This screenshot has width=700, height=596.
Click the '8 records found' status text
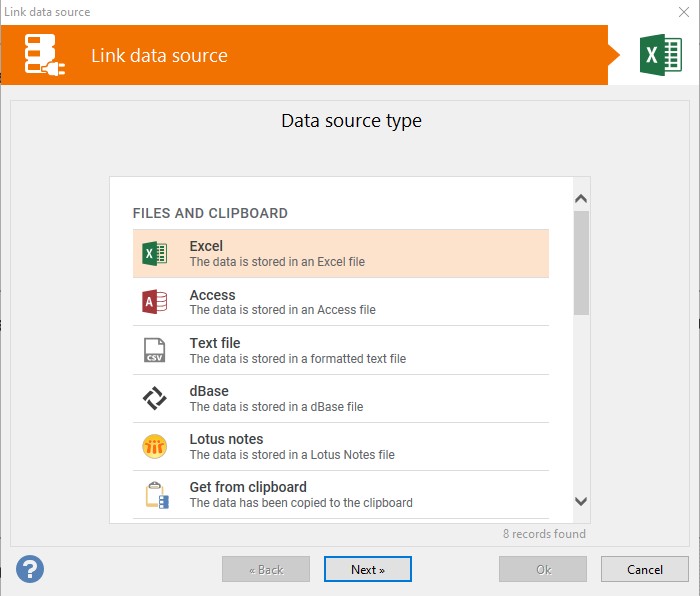point(544,534)
